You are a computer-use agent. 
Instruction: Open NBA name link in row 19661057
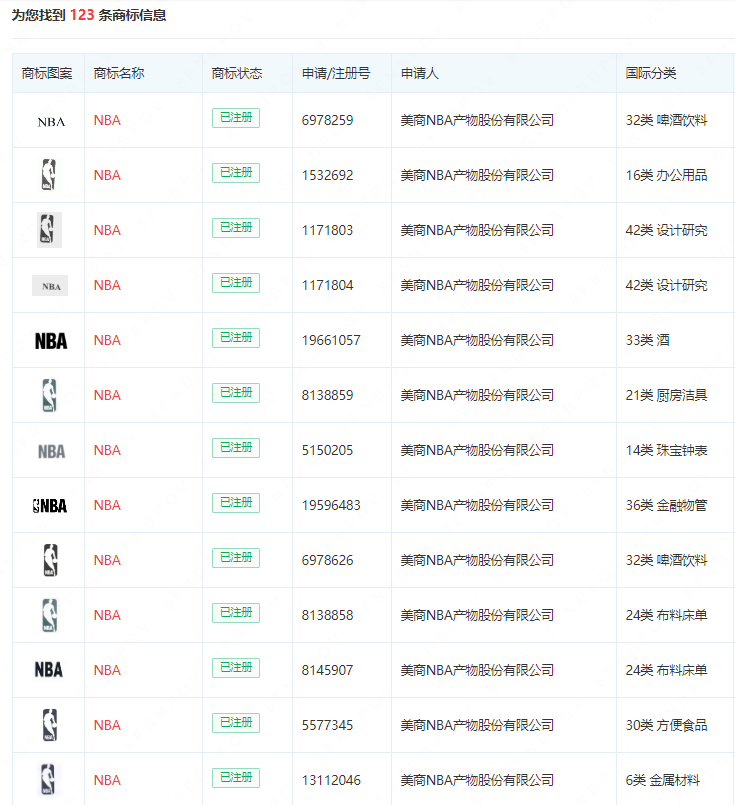pyautogui.click(x=107, y=340)
